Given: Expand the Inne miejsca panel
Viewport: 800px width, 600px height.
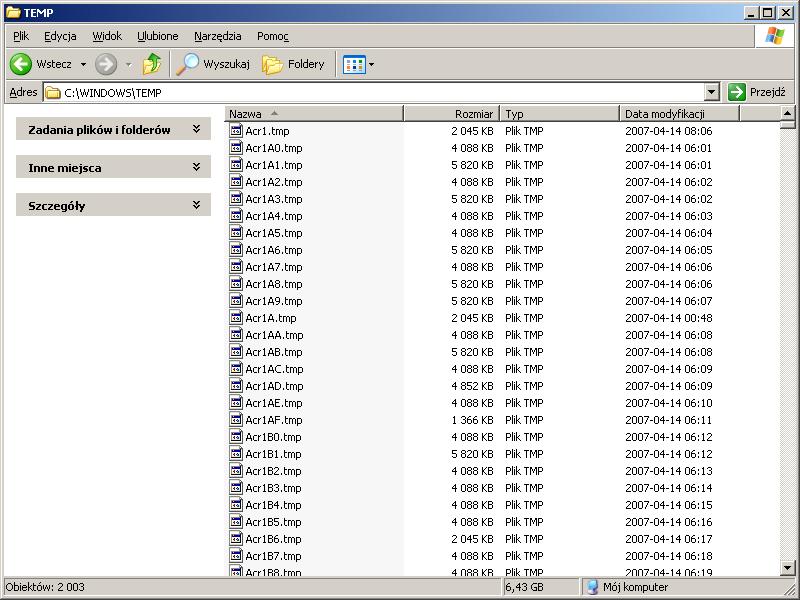Looking at the screenshot, I should click(196, 167).
